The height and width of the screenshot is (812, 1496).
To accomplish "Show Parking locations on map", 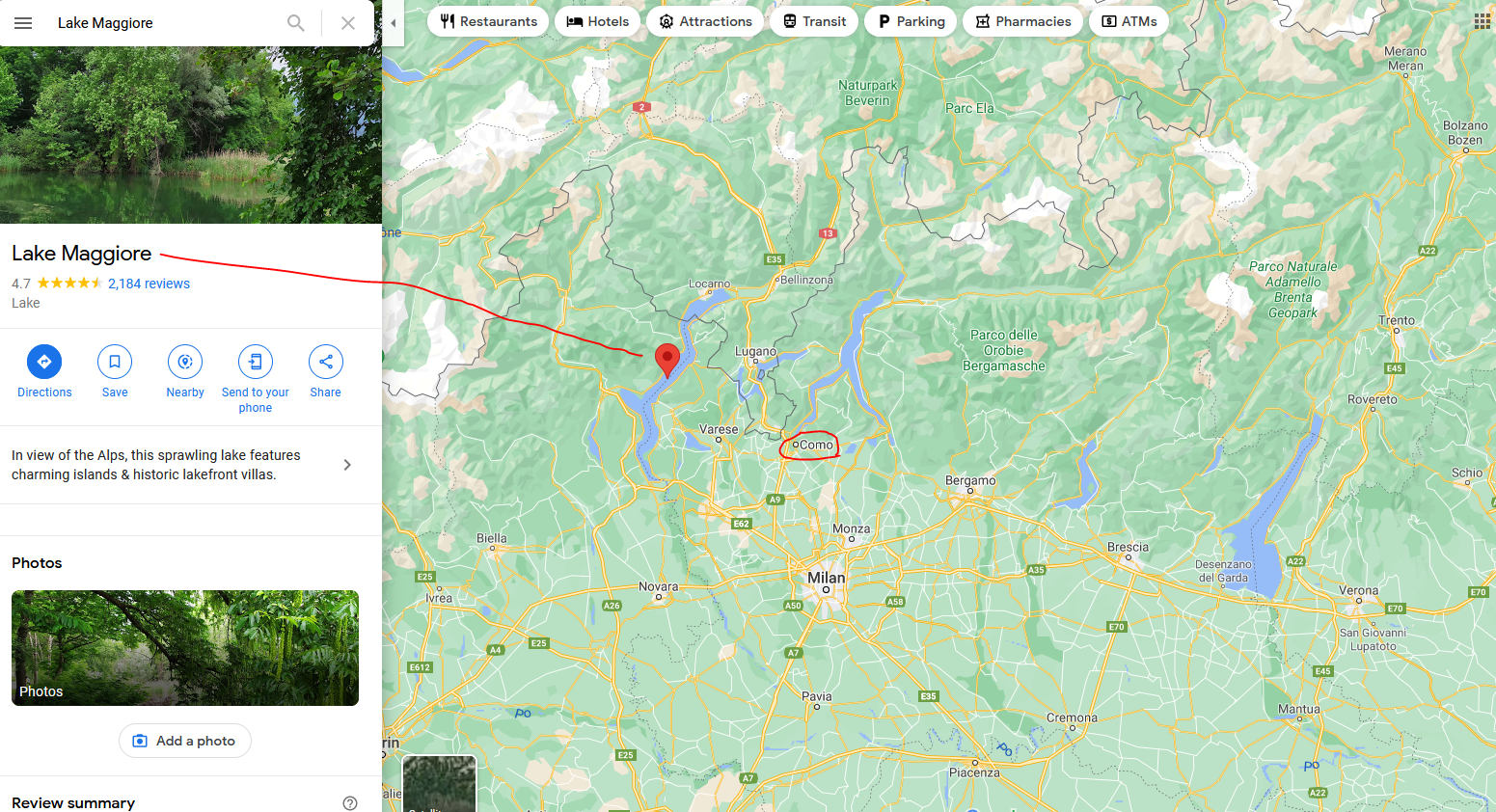I will 911,21.
